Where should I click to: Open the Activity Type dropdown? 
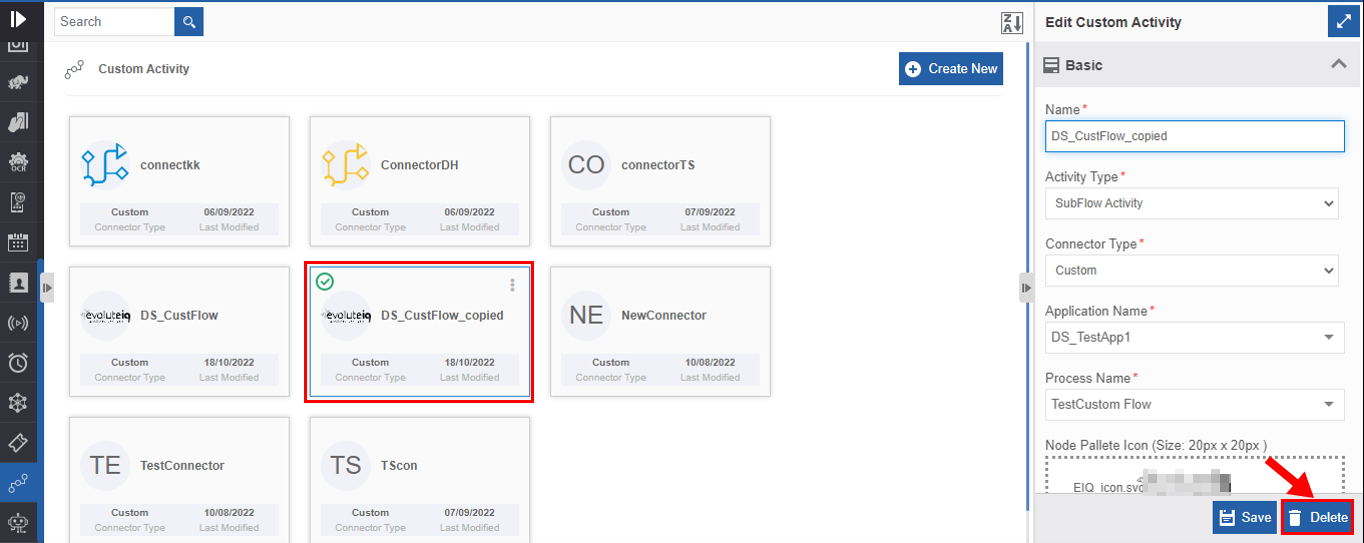1192,203
